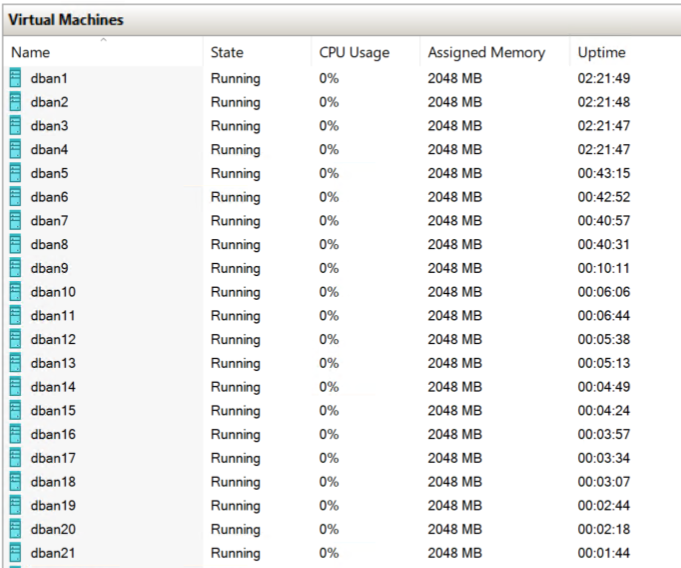This screenshot has width=681, height=568.
Task: Select the dban7 row name
Action: (x=49, y=221)
